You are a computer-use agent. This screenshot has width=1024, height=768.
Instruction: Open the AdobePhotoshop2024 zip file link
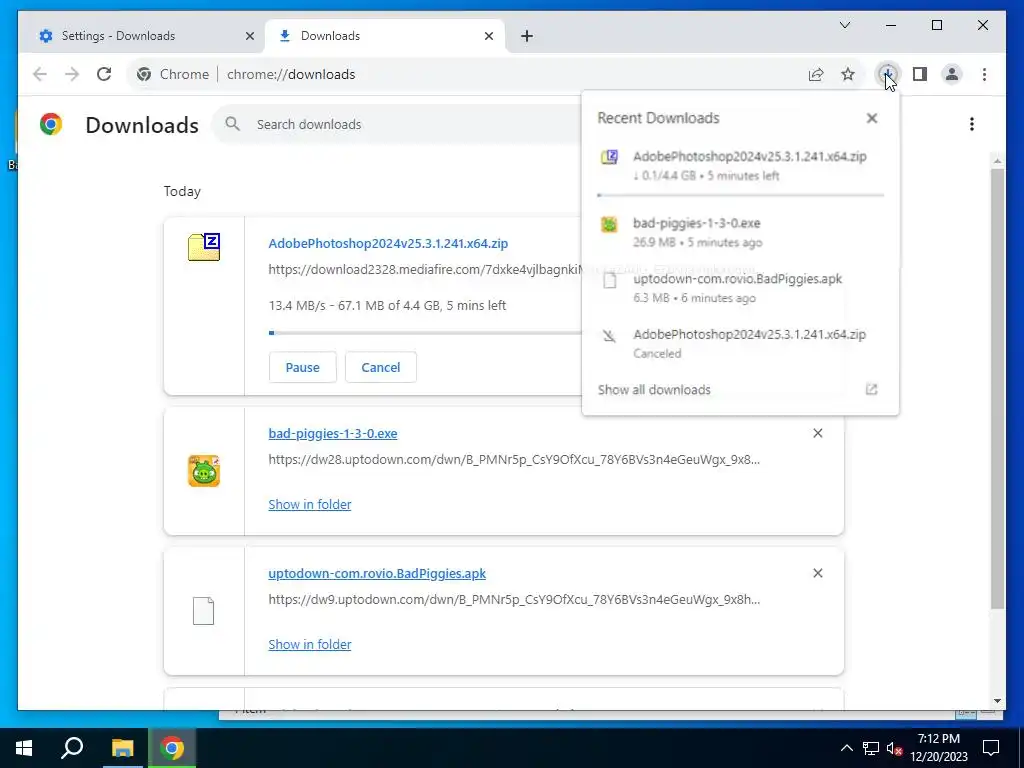(x=388, y=244)
